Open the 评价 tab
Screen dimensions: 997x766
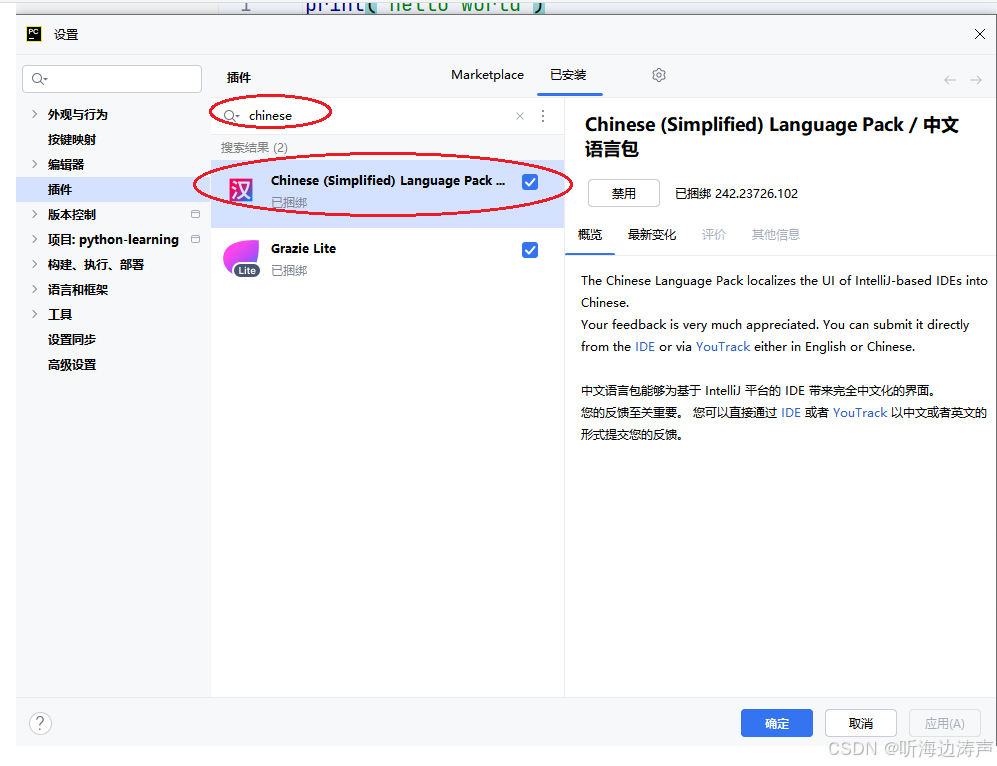point(713,235)
